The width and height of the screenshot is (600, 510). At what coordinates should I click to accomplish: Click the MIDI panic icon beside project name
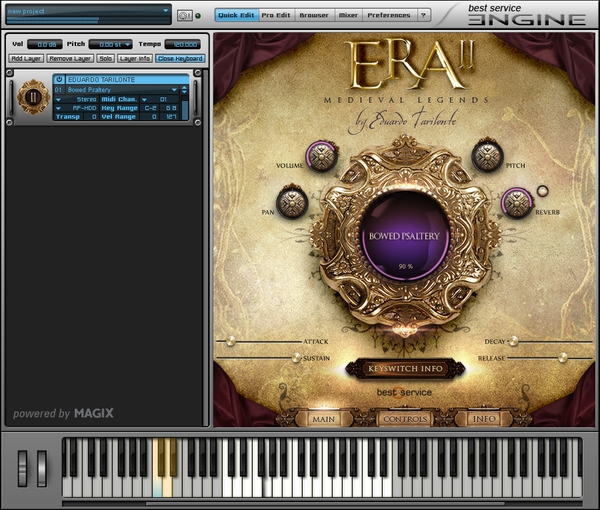click(184, 15)
